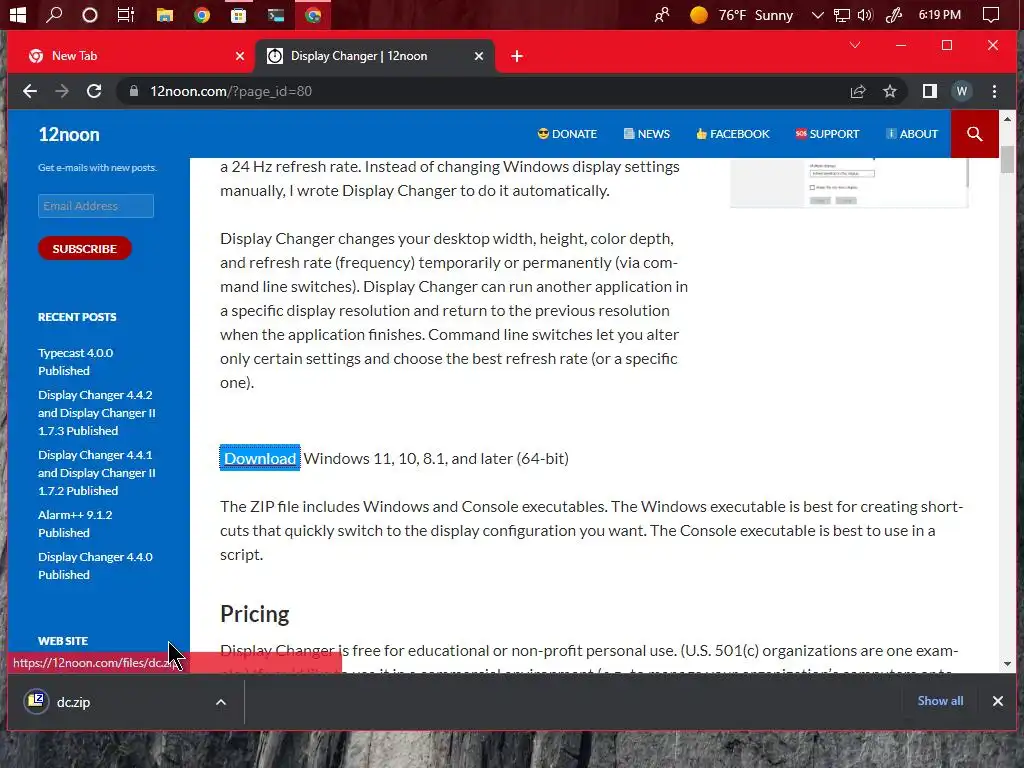Click the Email Address field
This screenshot has height=768, width=1024.
click(96, 206)
